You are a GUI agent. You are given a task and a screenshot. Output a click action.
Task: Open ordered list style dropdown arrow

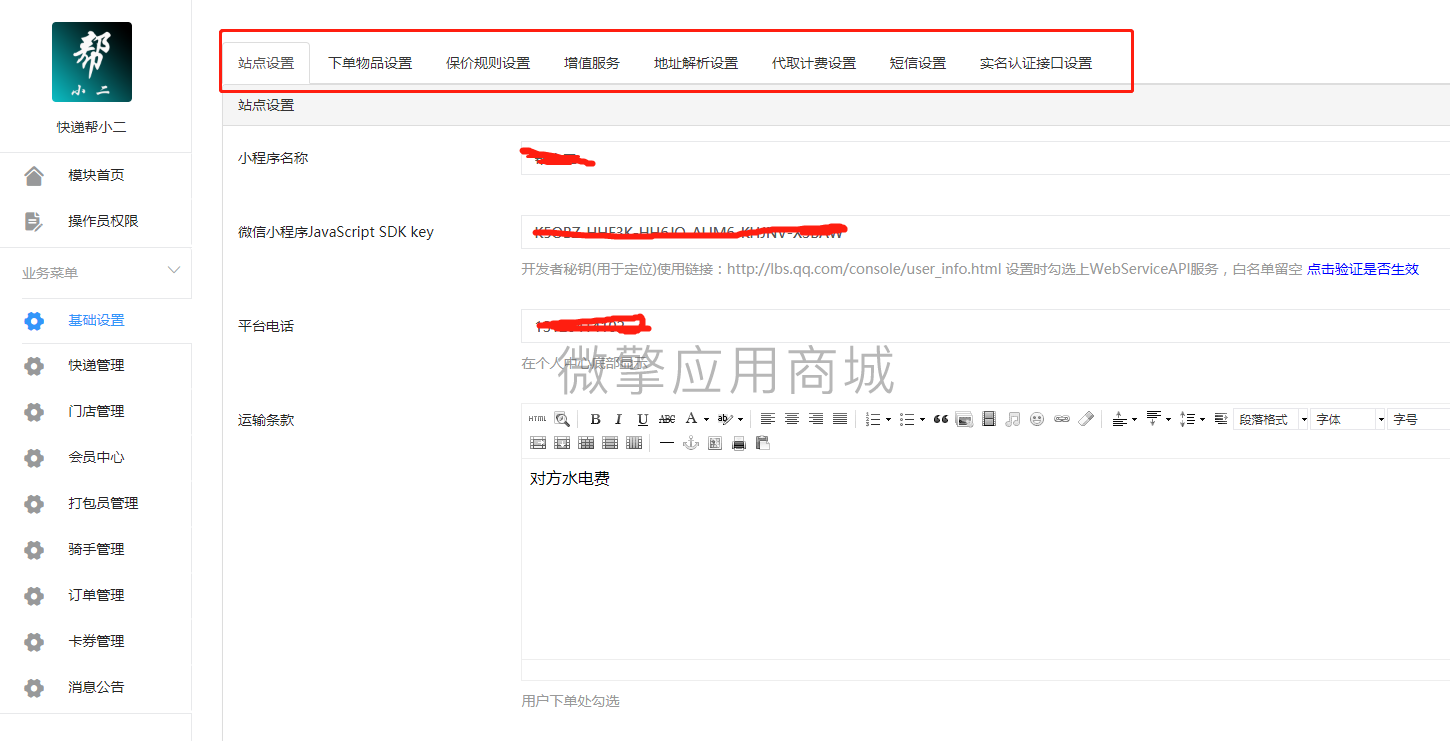pos(888,419)
